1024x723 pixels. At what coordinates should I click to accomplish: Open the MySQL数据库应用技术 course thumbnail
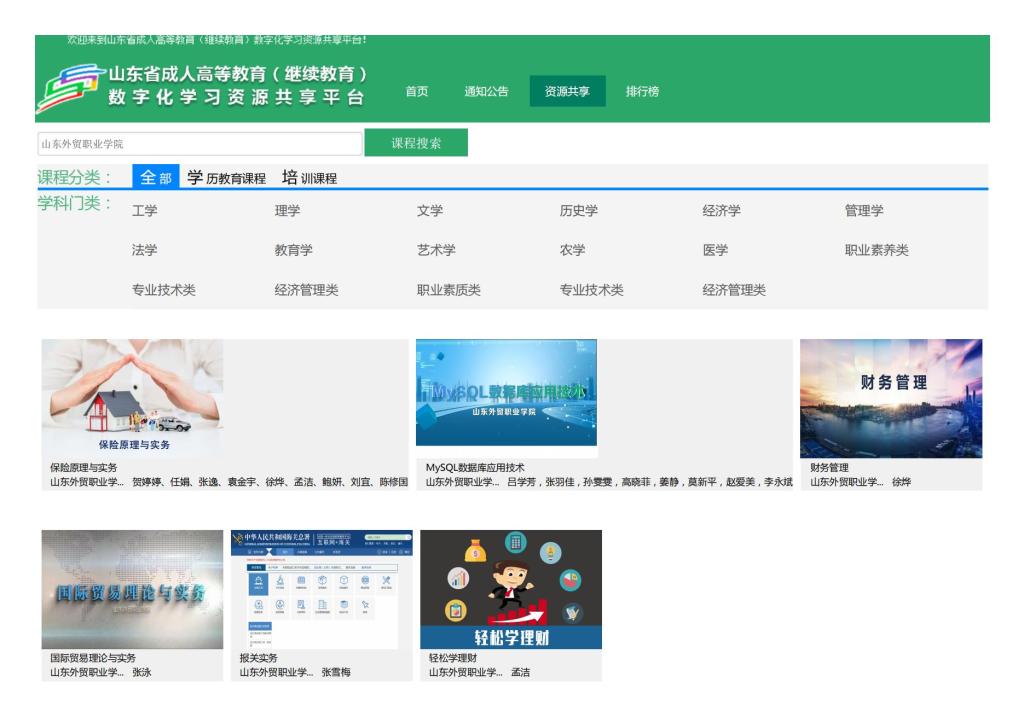pos(506,398)
